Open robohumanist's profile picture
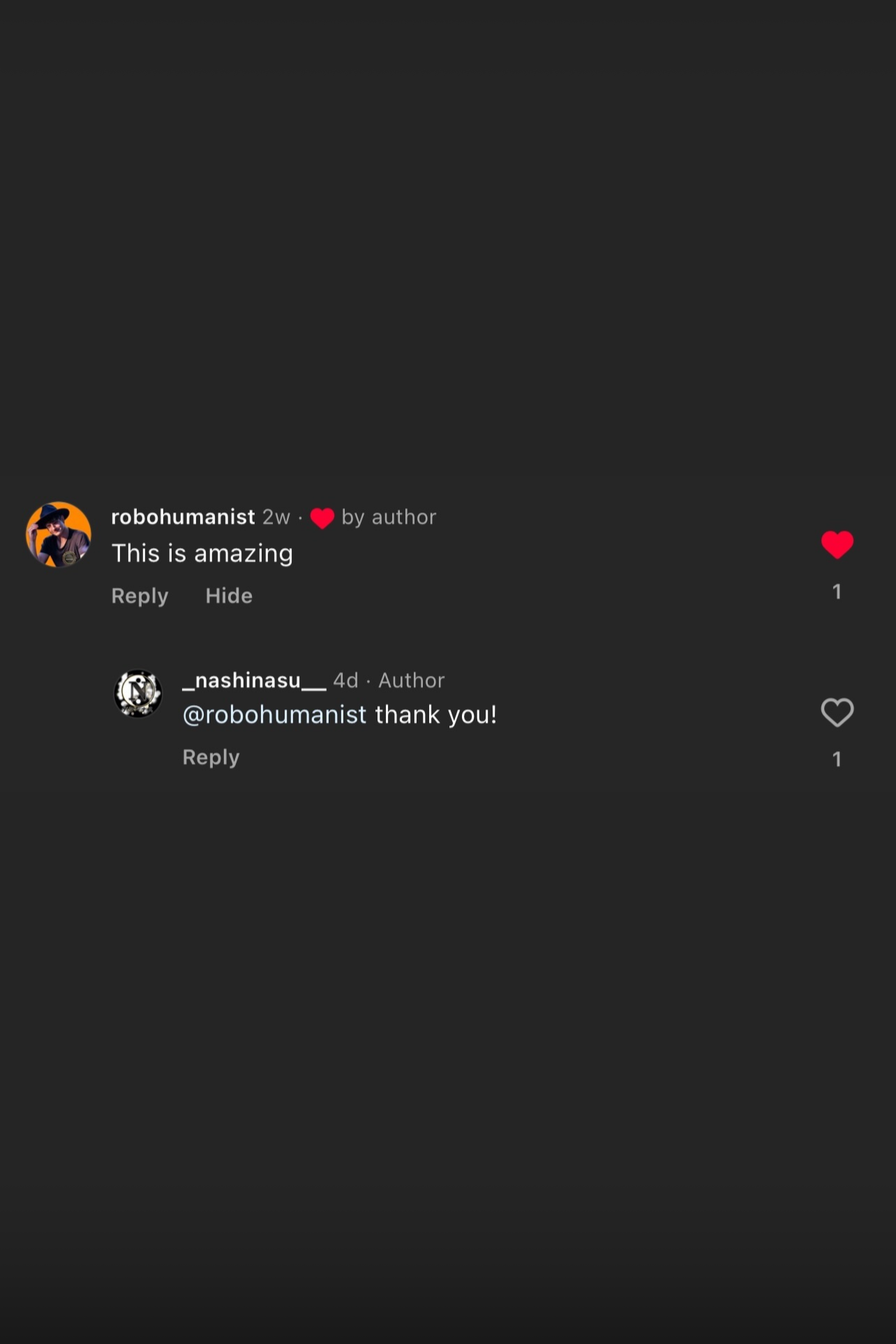This screenshot has height=1344, width=896. (59, 534)
